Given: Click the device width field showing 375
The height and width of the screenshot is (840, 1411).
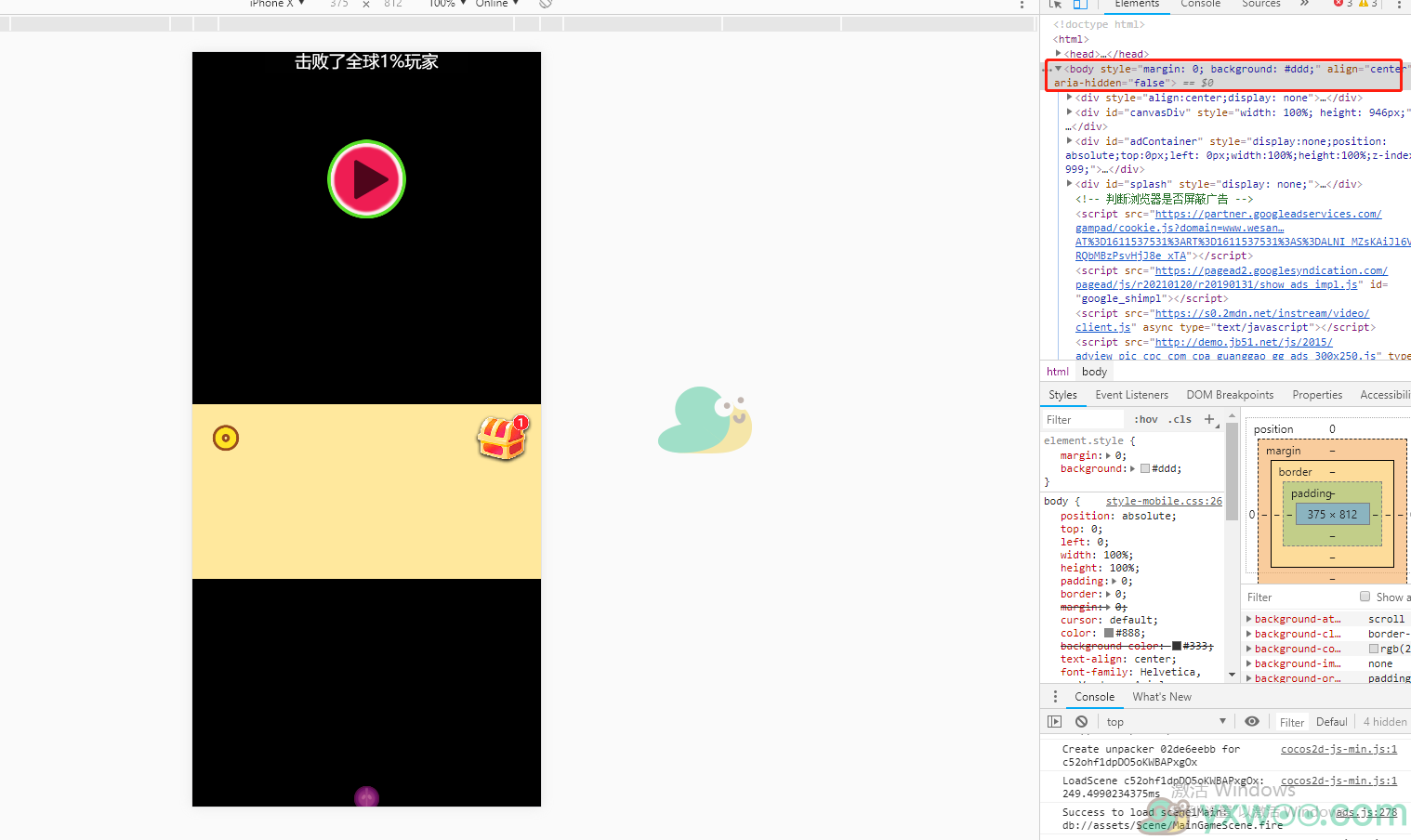Looking at the screenshot, I should [339, 4].
